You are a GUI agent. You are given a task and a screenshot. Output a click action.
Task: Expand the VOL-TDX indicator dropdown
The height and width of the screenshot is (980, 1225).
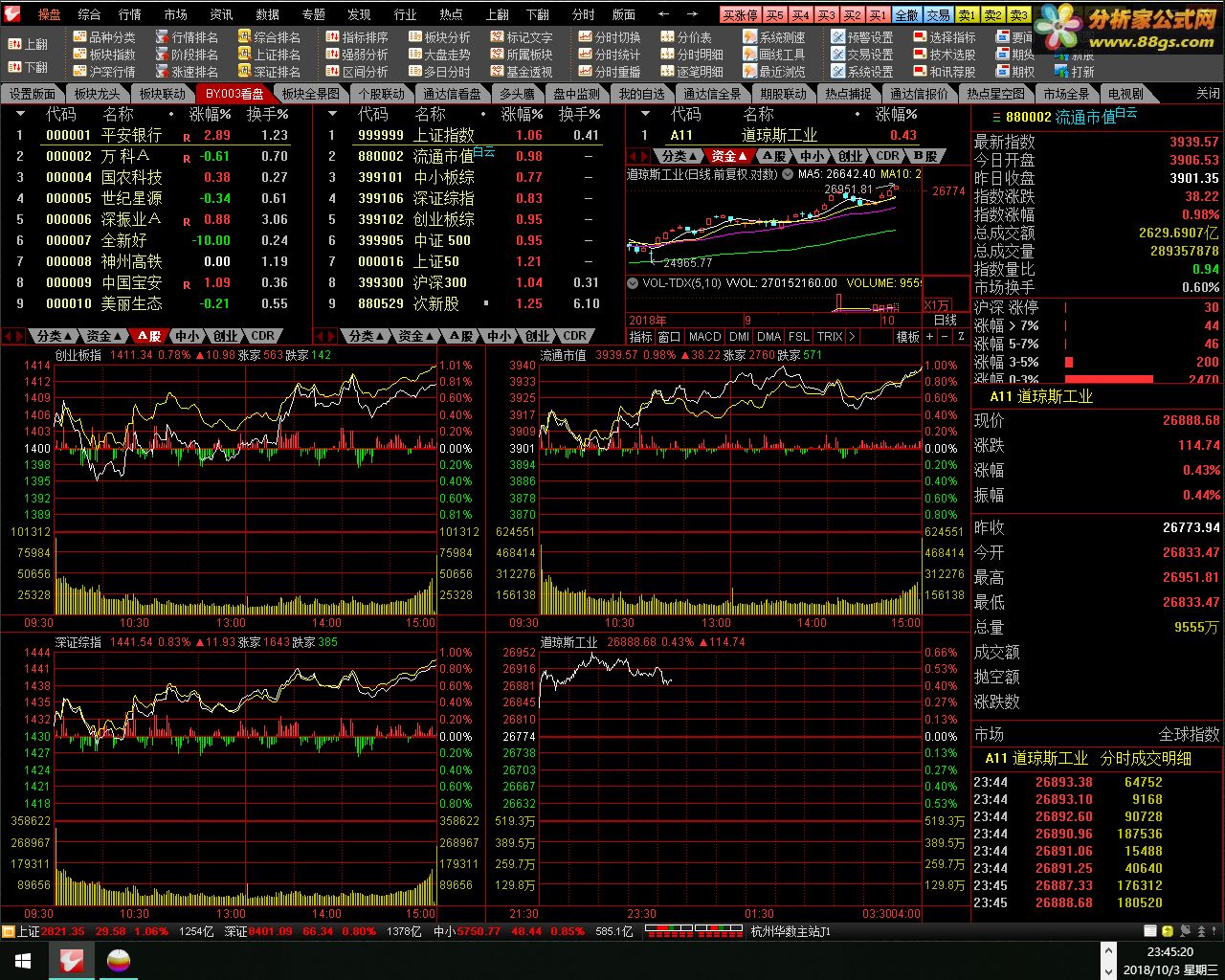[x=632, y=283]
